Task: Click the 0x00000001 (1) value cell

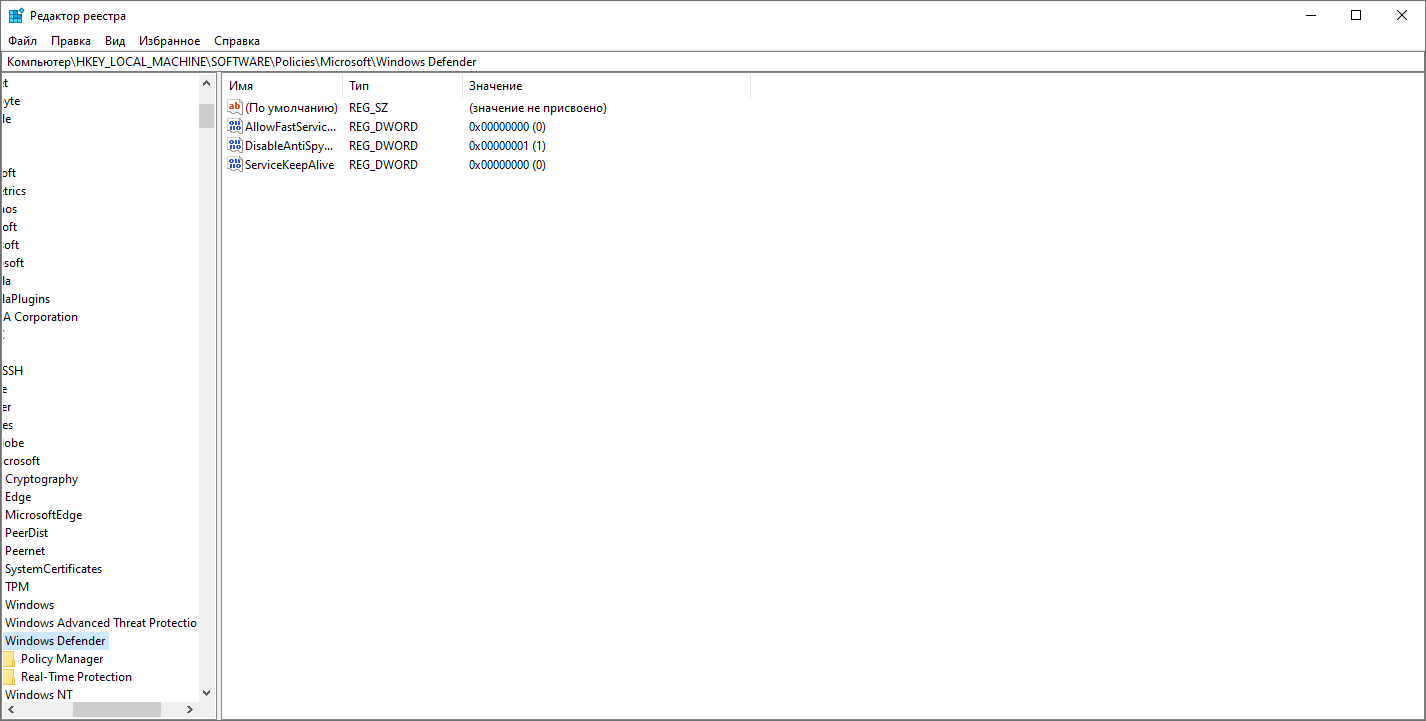Action: tap(507, 145)
